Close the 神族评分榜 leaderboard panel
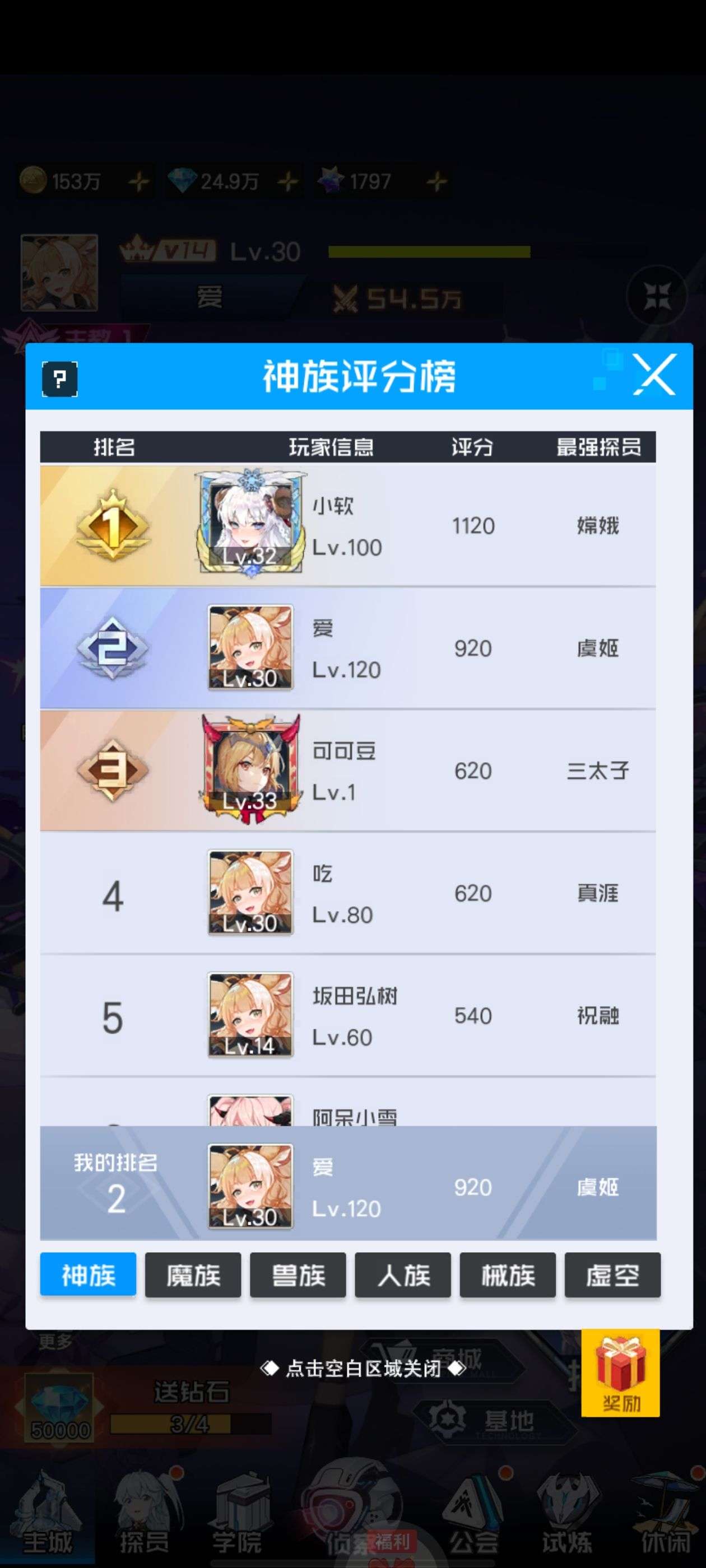Image resolution: width=706 pixels, height=1568 pixels. tap(654, 374)
